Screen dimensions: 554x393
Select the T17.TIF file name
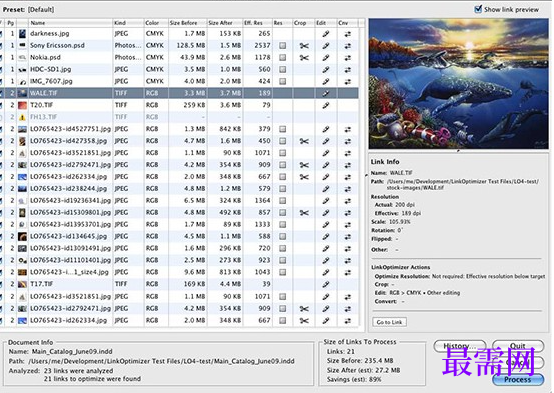(x=42, y=284)
